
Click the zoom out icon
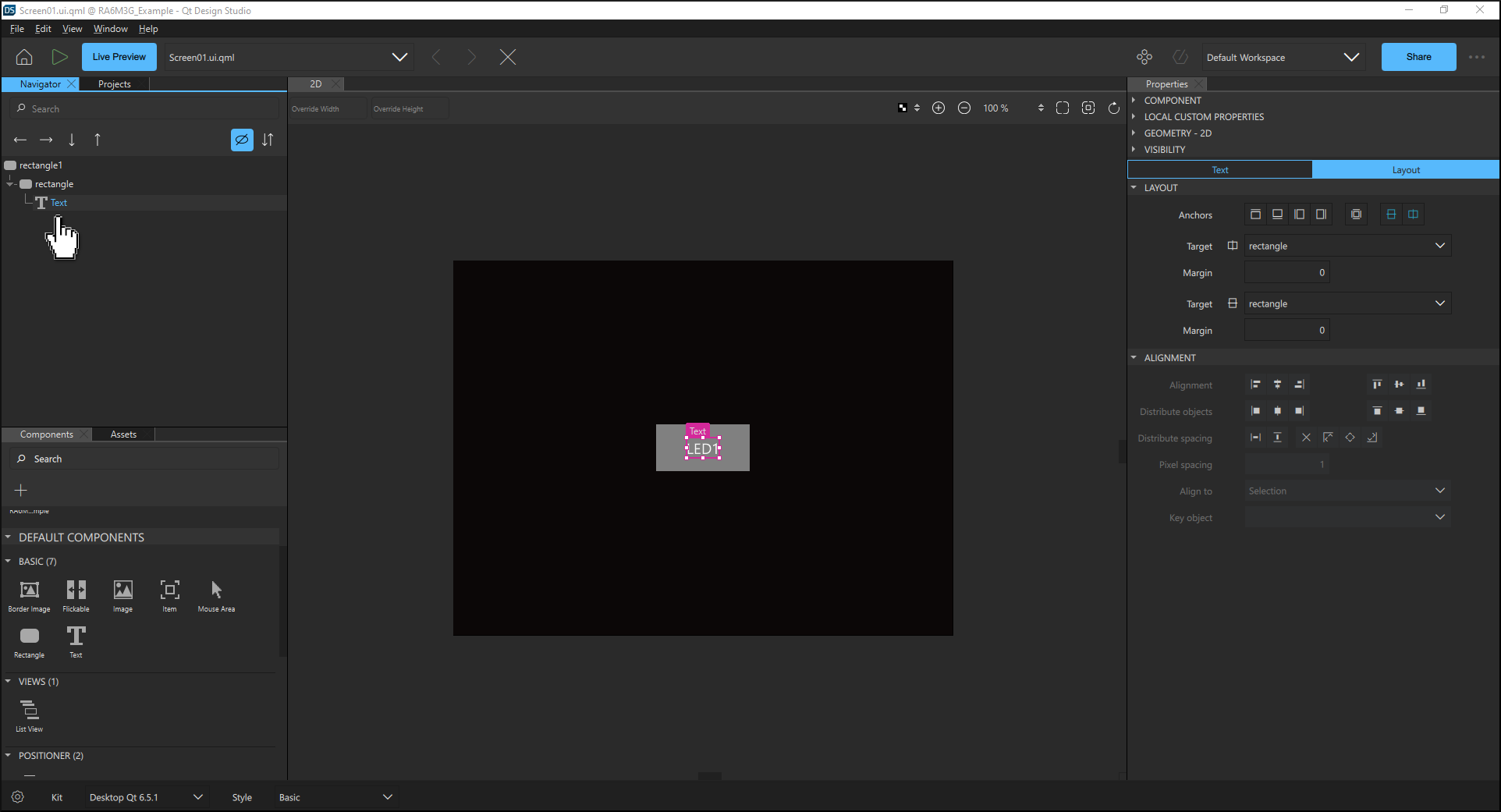964,108
